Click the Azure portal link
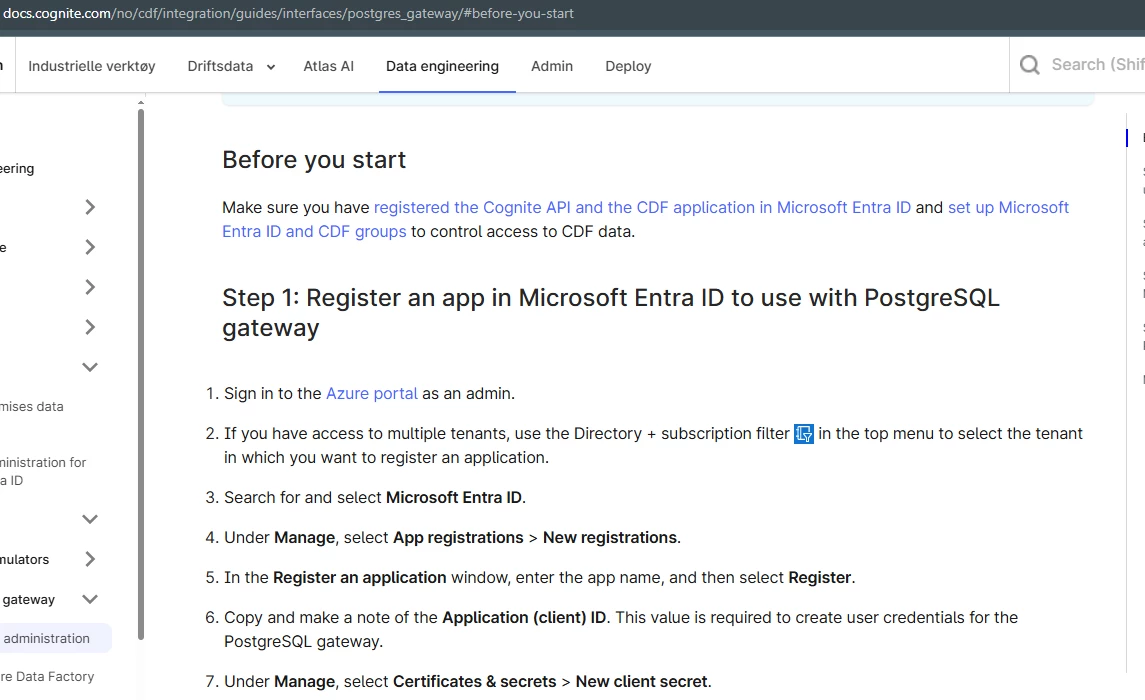1145x700 pixels. [x=372, y=394]
